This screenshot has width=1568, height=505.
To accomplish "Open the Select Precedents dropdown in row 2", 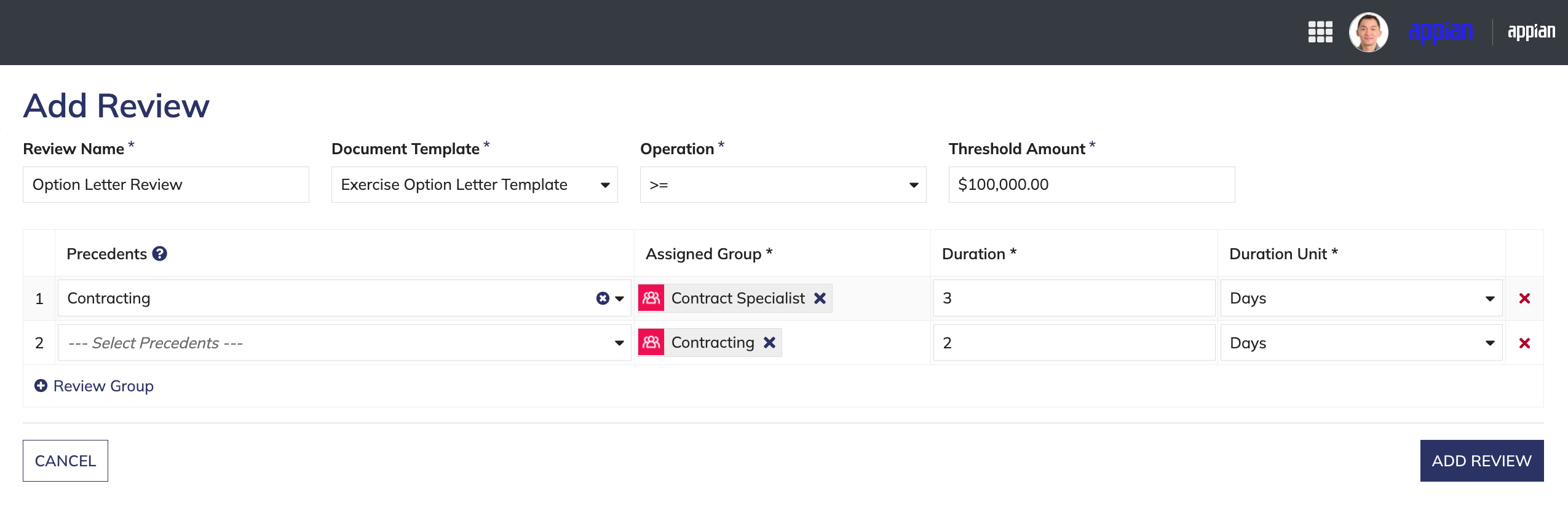I will [x=345, y=343].
